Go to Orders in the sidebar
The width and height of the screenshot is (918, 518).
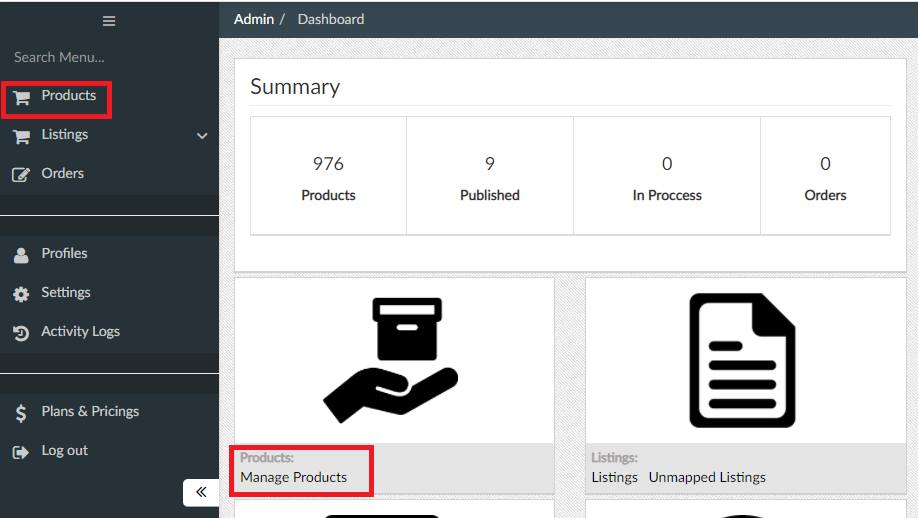[63, 173]
